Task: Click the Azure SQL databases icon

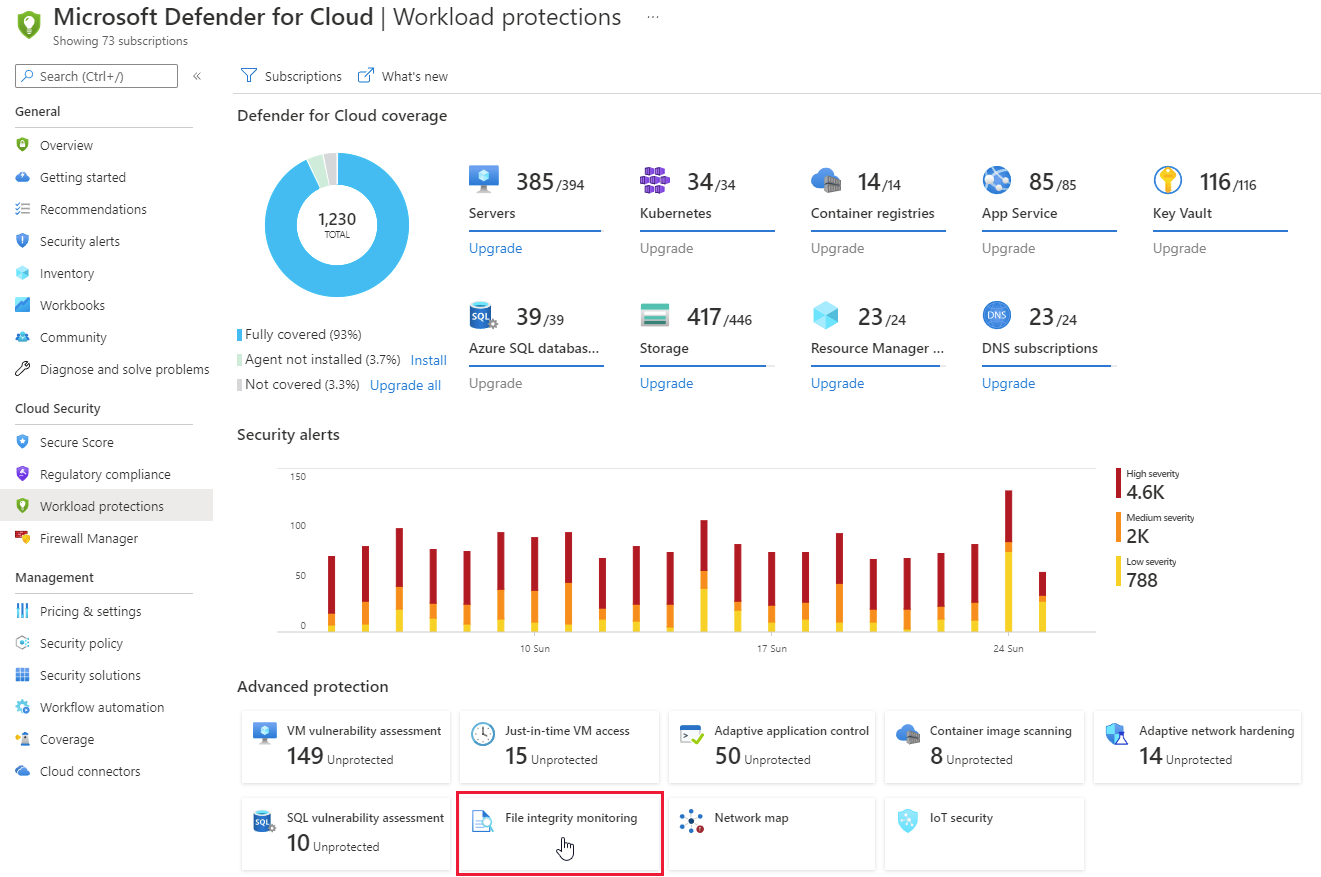Action: 484,316
